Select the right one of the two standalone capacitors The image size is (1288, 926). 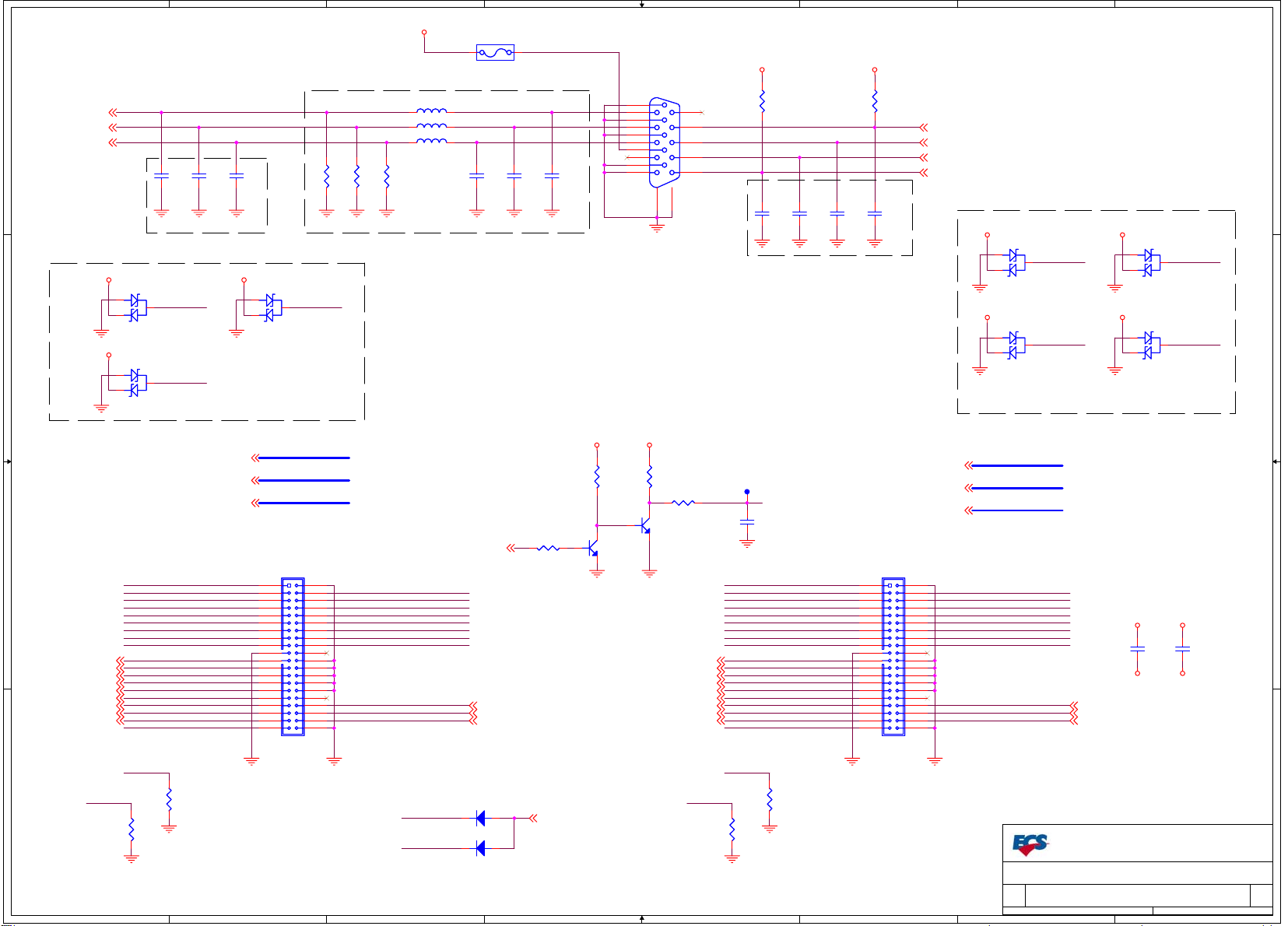pyautogui.click(x=1183, y=649)
